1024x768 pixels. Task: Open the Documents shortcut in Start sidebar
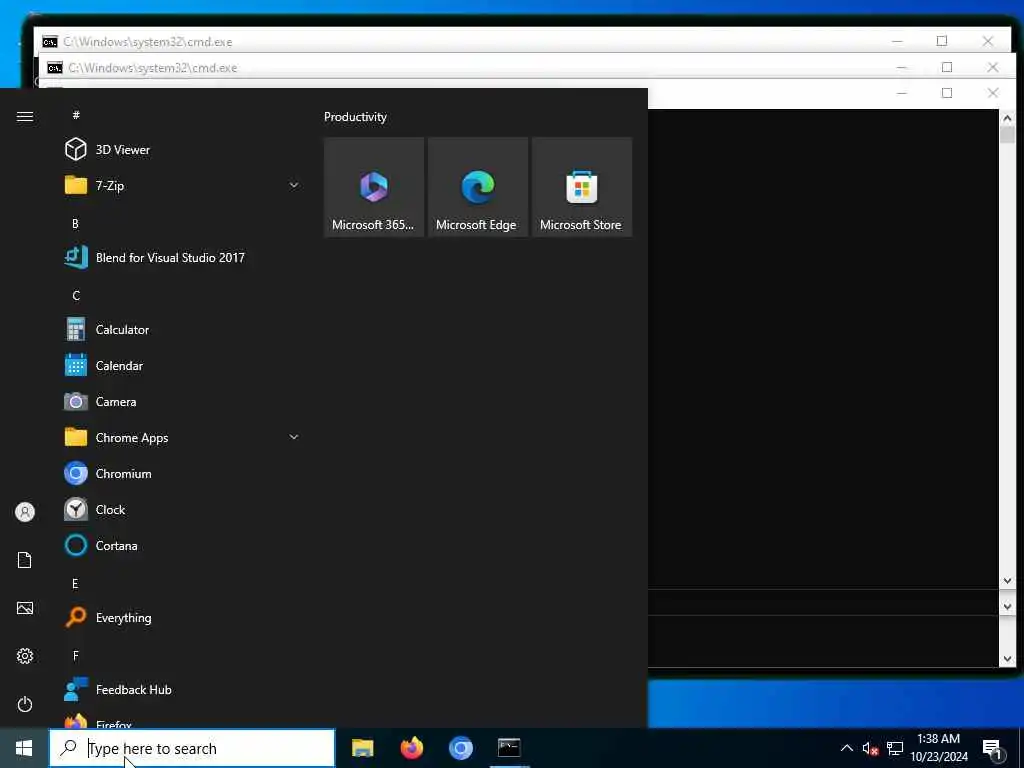pyautogui.click(x=25, y=560)
